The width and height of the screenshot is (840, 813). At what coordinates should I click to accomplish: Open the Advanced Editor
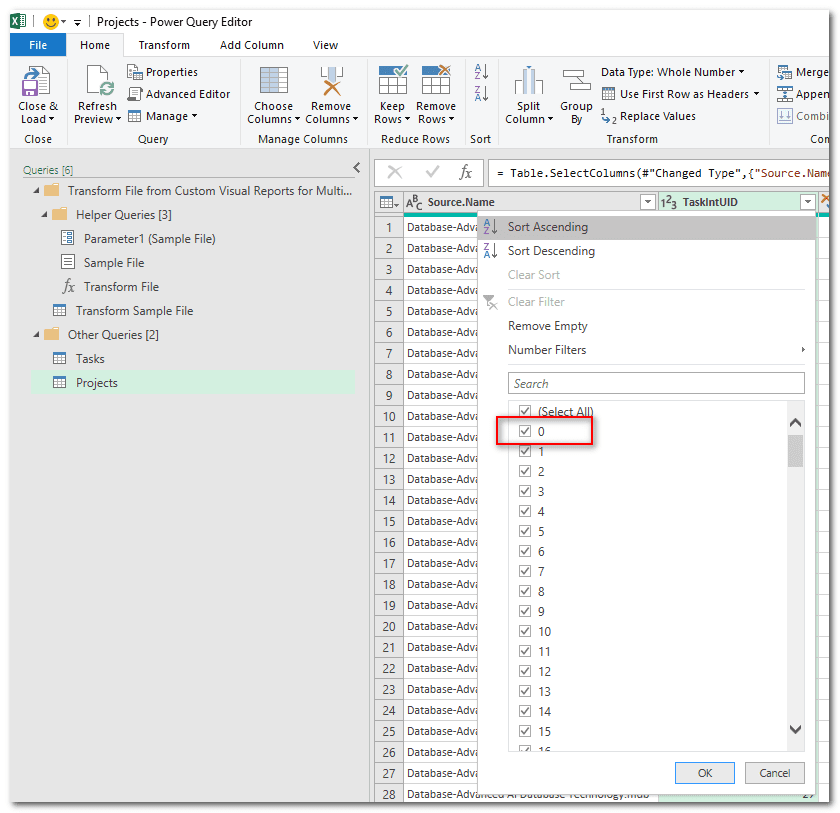(x=178, y=94)
